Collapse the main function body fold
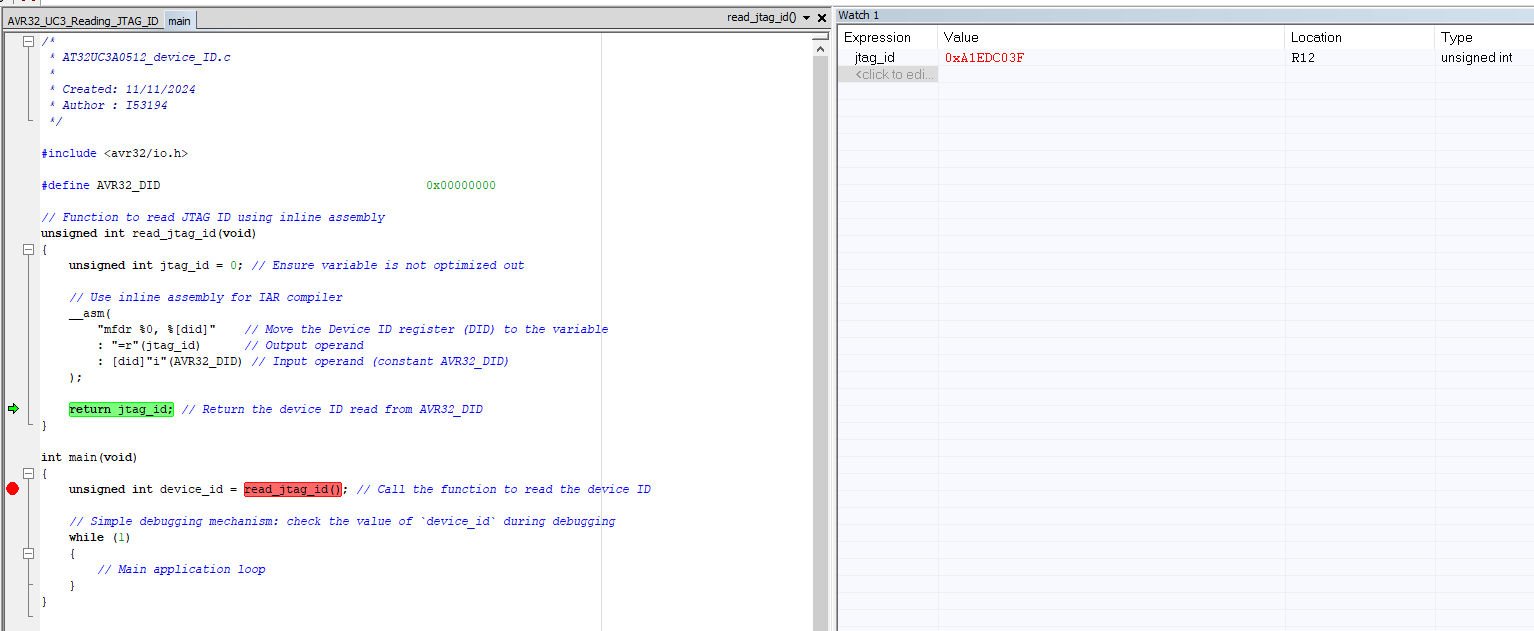 tap(28, 473)
